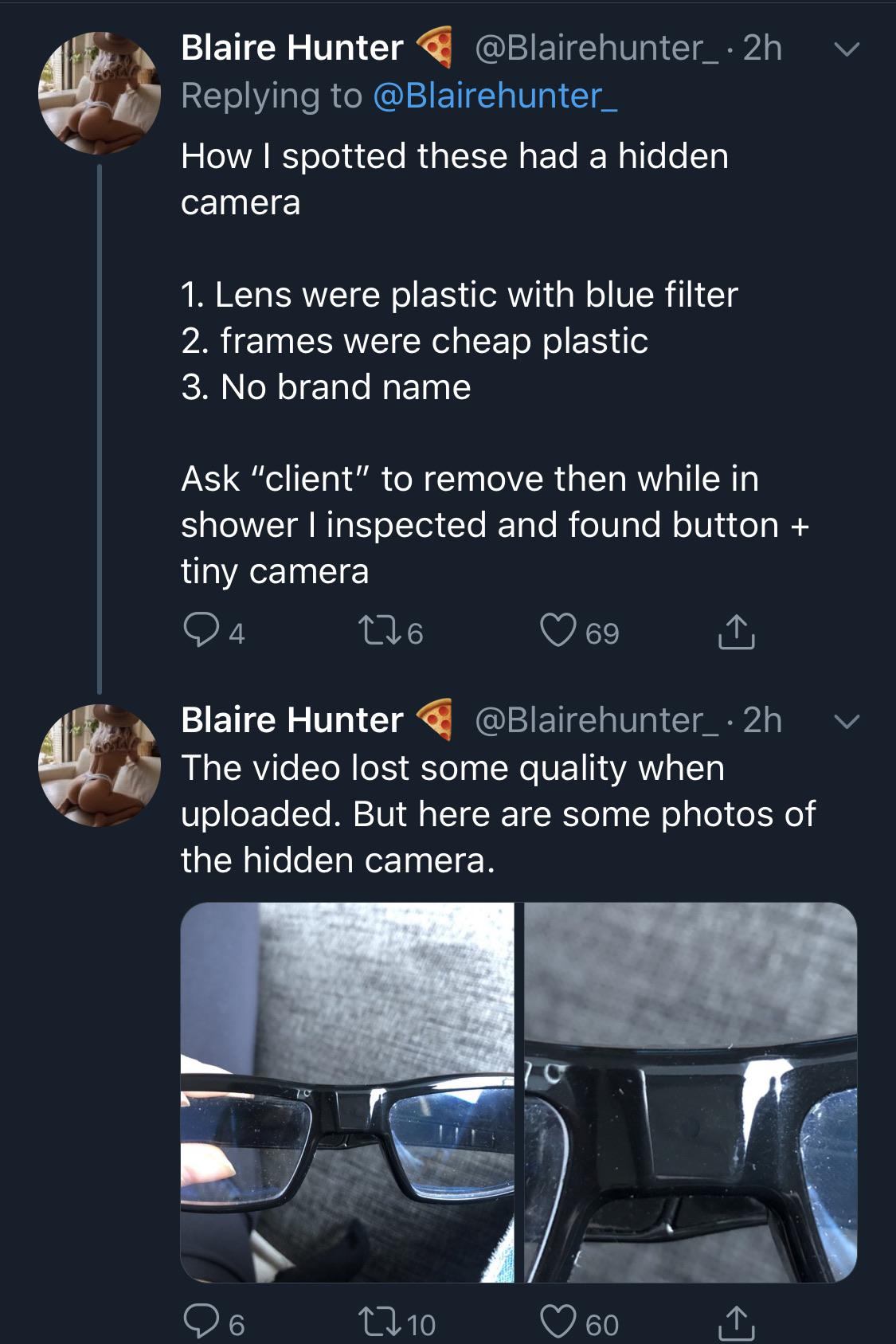Open options chevron on the first tweet
The width and height of the screenshot is (896, 1344).
pyautogui.click(x=846, y=49)
